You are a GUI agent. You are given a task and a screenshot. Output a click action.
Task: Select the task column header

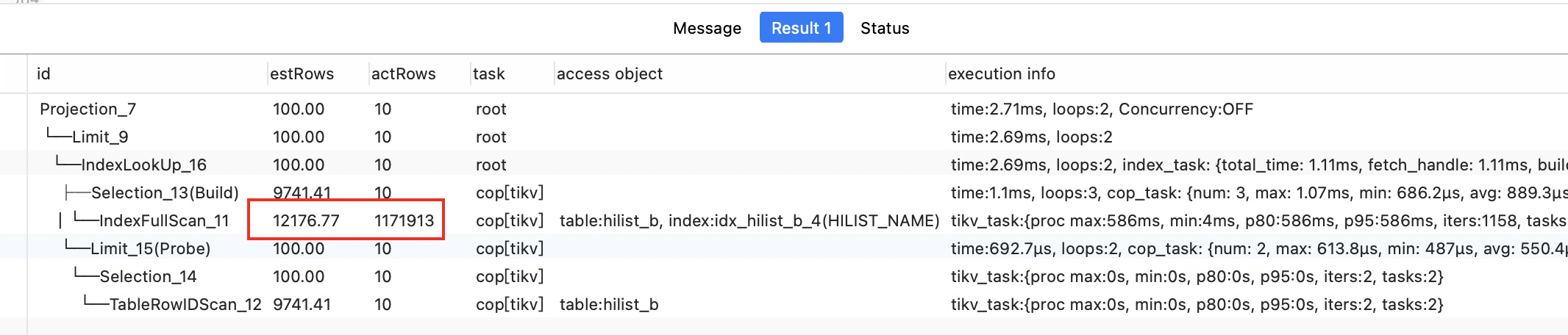[489, 73]
